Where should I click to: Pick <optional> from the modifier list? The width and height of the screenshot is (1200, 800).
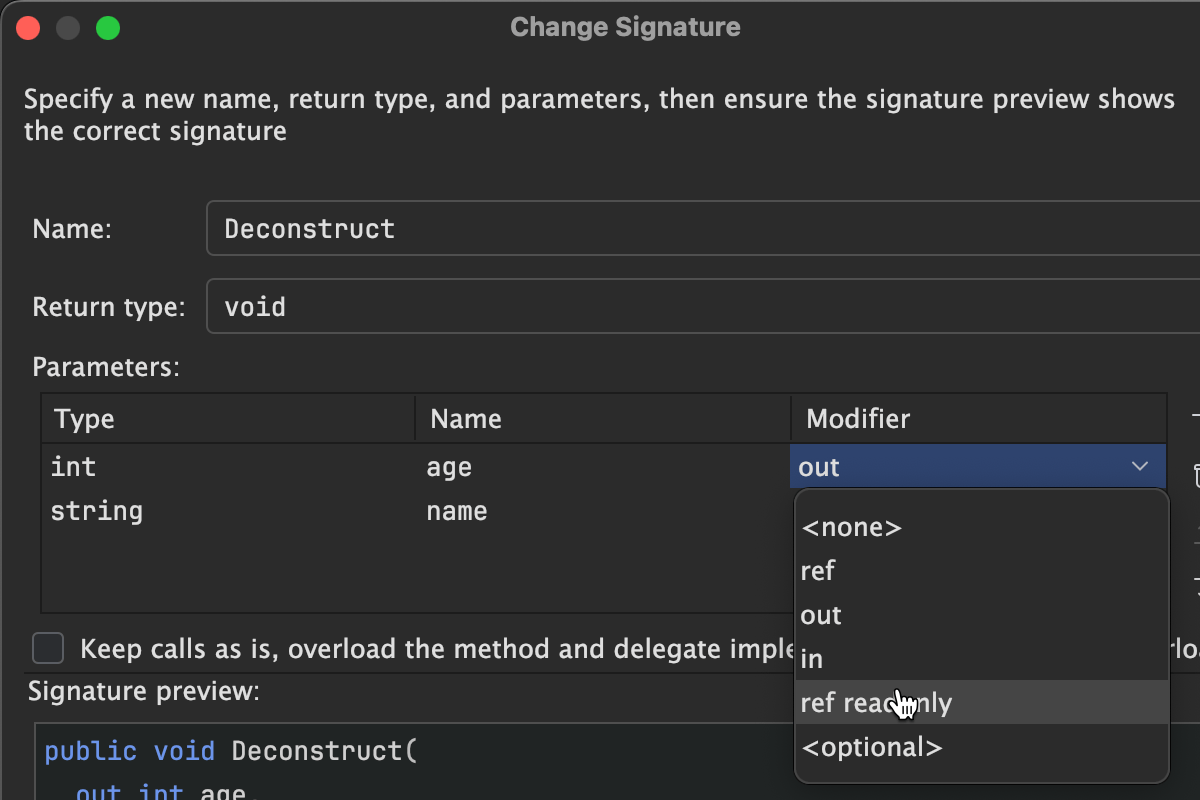pos(871,747)
